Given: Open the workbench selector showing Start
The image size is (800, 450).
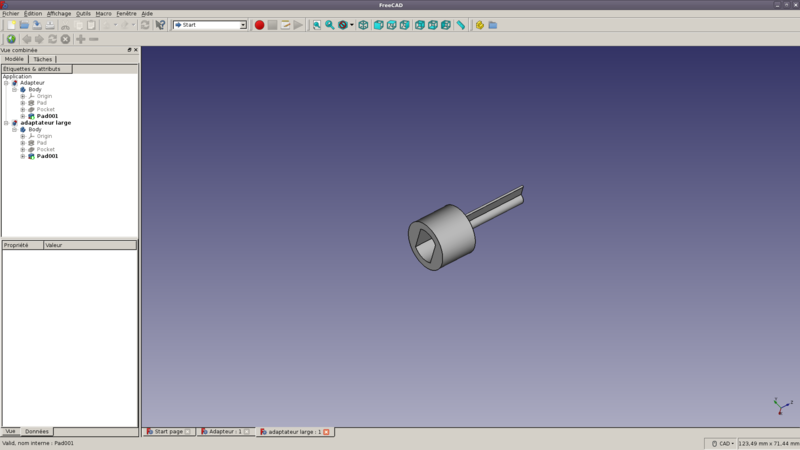Looking at the screenshot, I should pos(210,25).
